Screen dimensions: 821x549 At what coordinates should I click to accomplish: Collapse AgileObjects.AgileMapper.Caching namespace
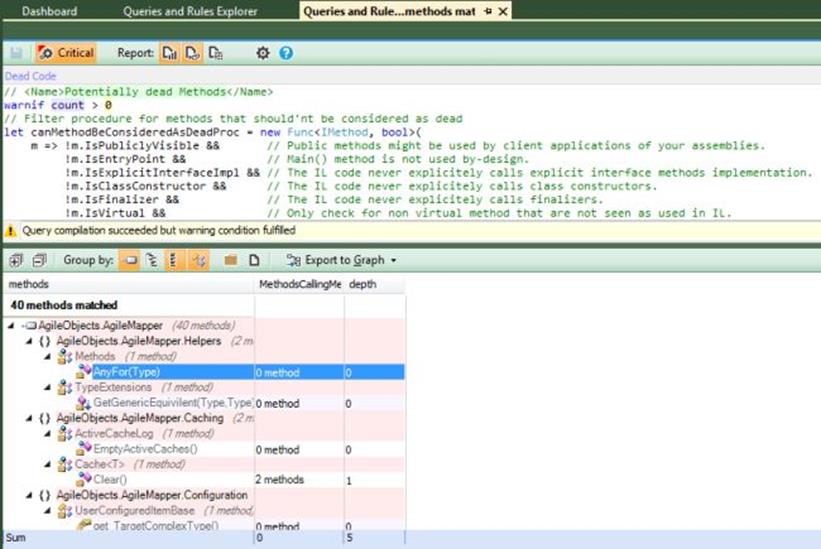29,418
